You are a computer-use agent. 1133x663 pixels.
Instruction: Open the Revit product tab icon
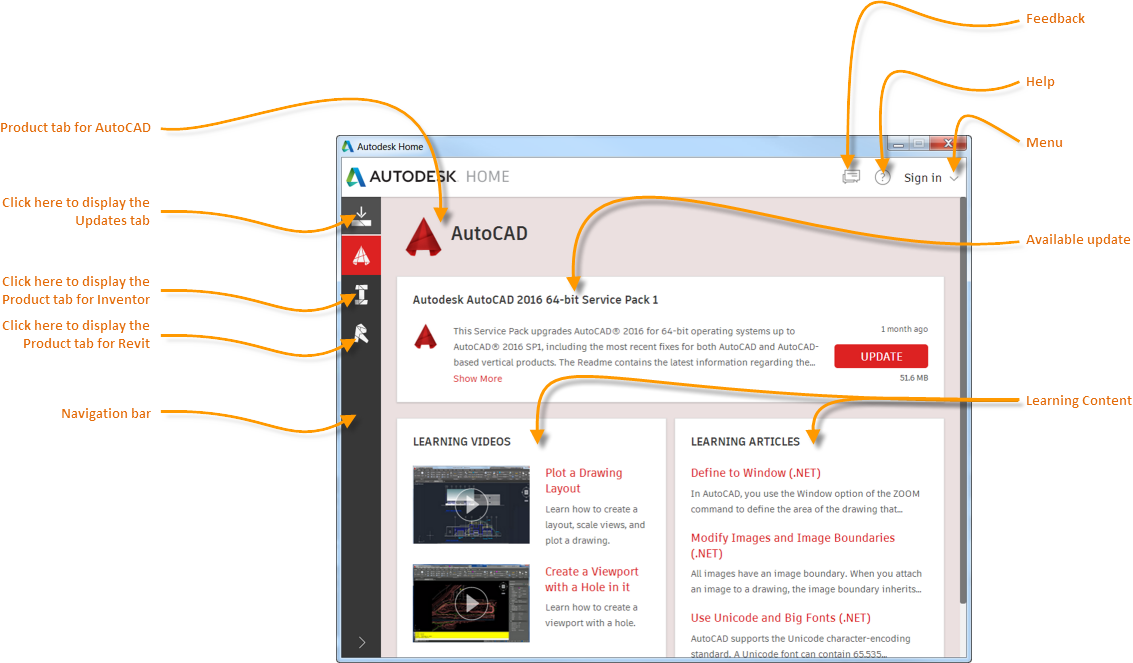click(x=360, y=334)
